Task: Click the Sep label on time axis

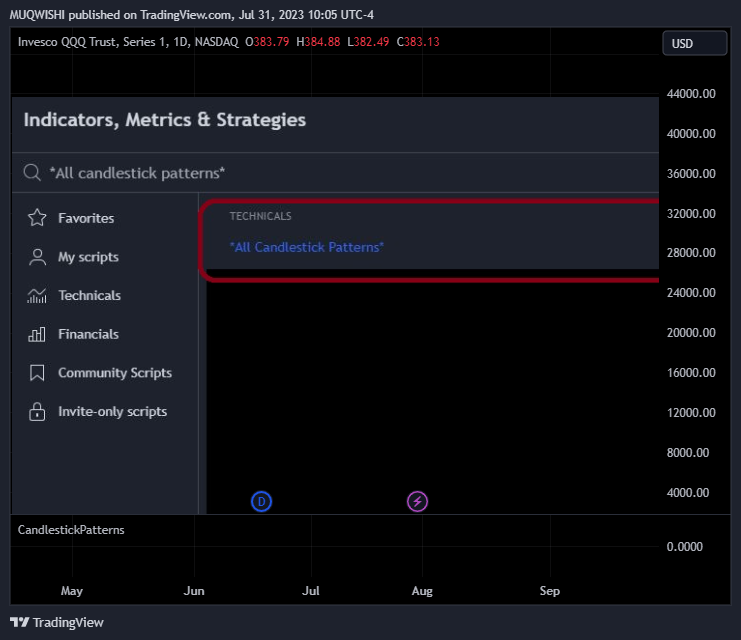Action: tap(550, 591)
